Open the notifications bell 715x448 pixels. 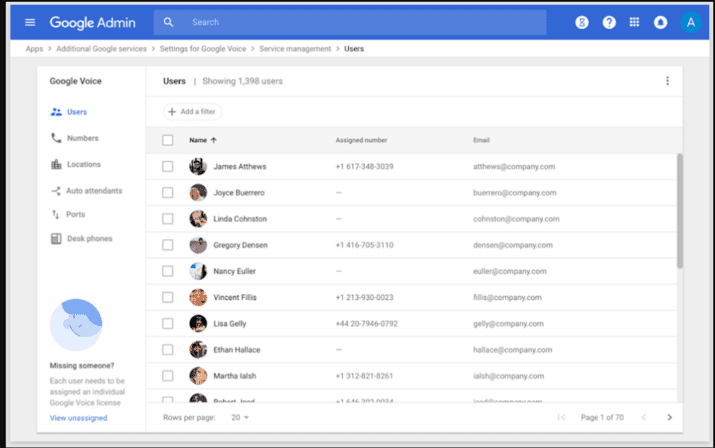pos(660,22)
